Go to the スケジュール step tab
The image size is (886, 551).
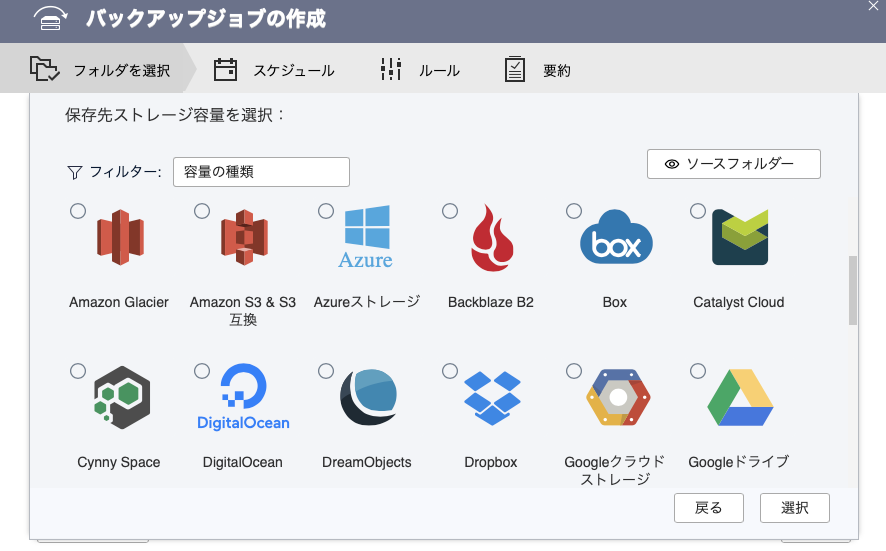[274, 70]
